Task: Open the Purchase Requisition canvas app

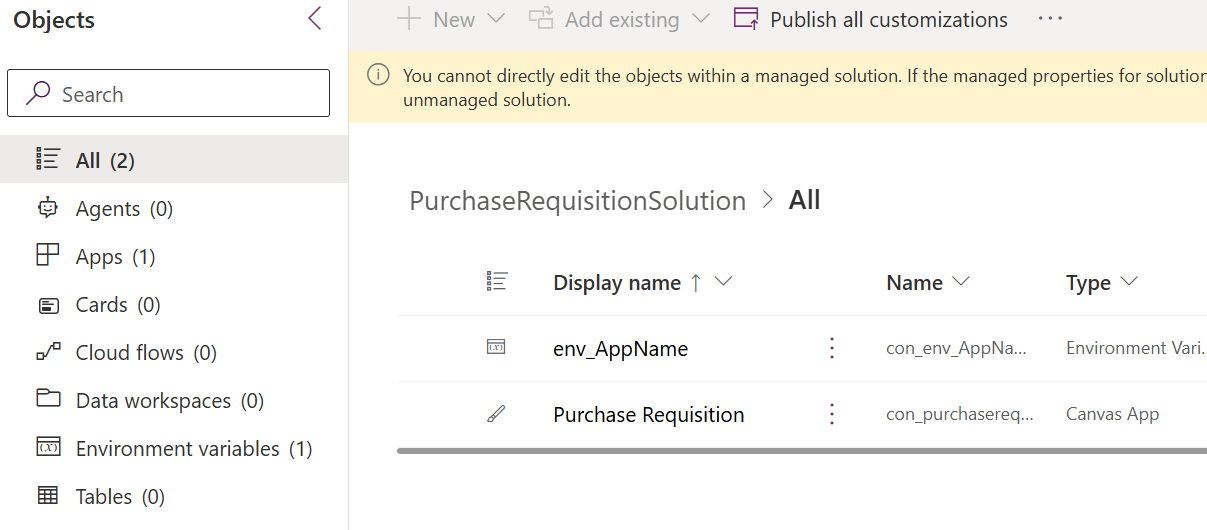Action: pos(648,414)
